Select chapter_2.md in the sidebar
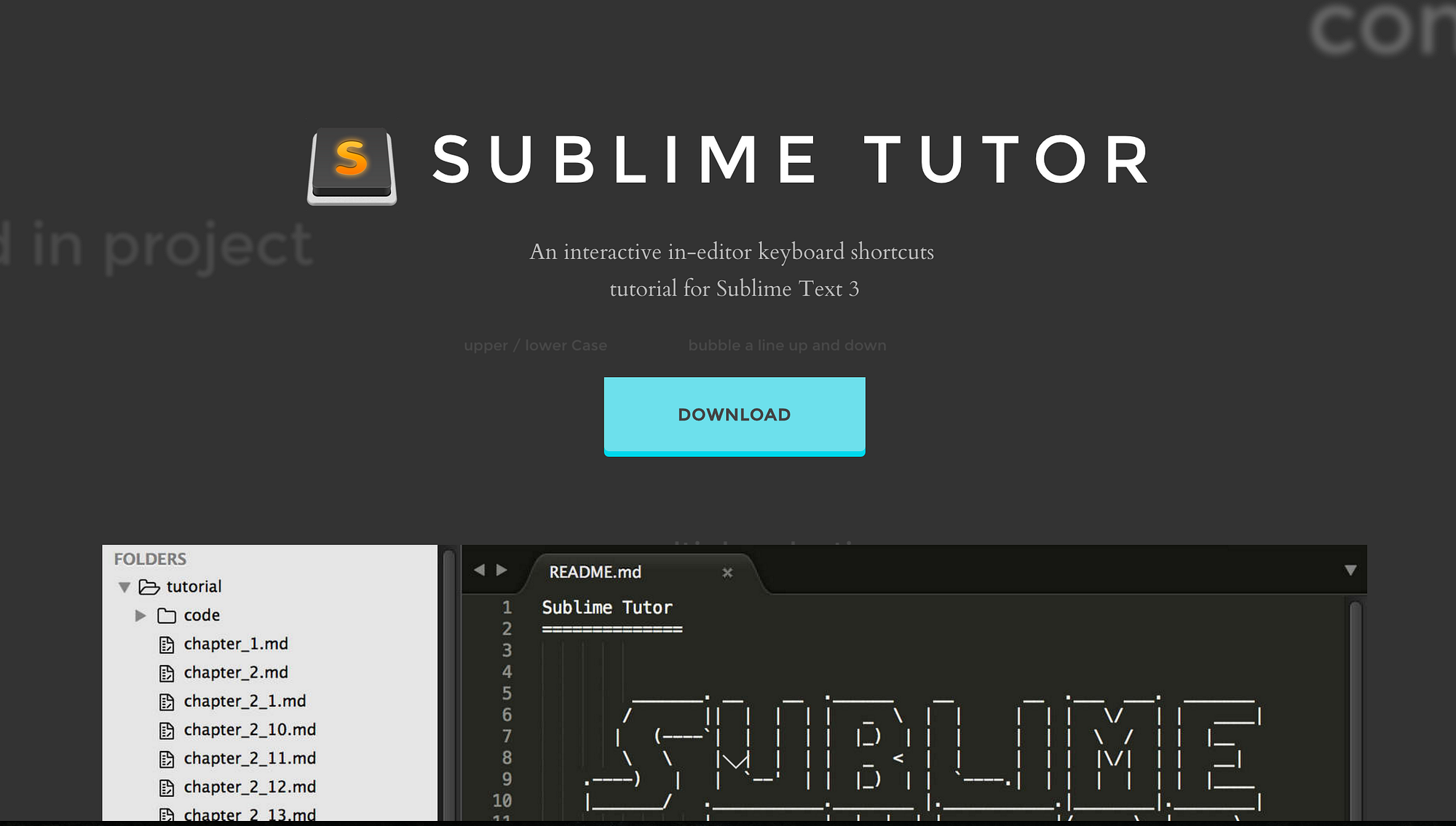1456x826 pixels. (x=235, y=672)
